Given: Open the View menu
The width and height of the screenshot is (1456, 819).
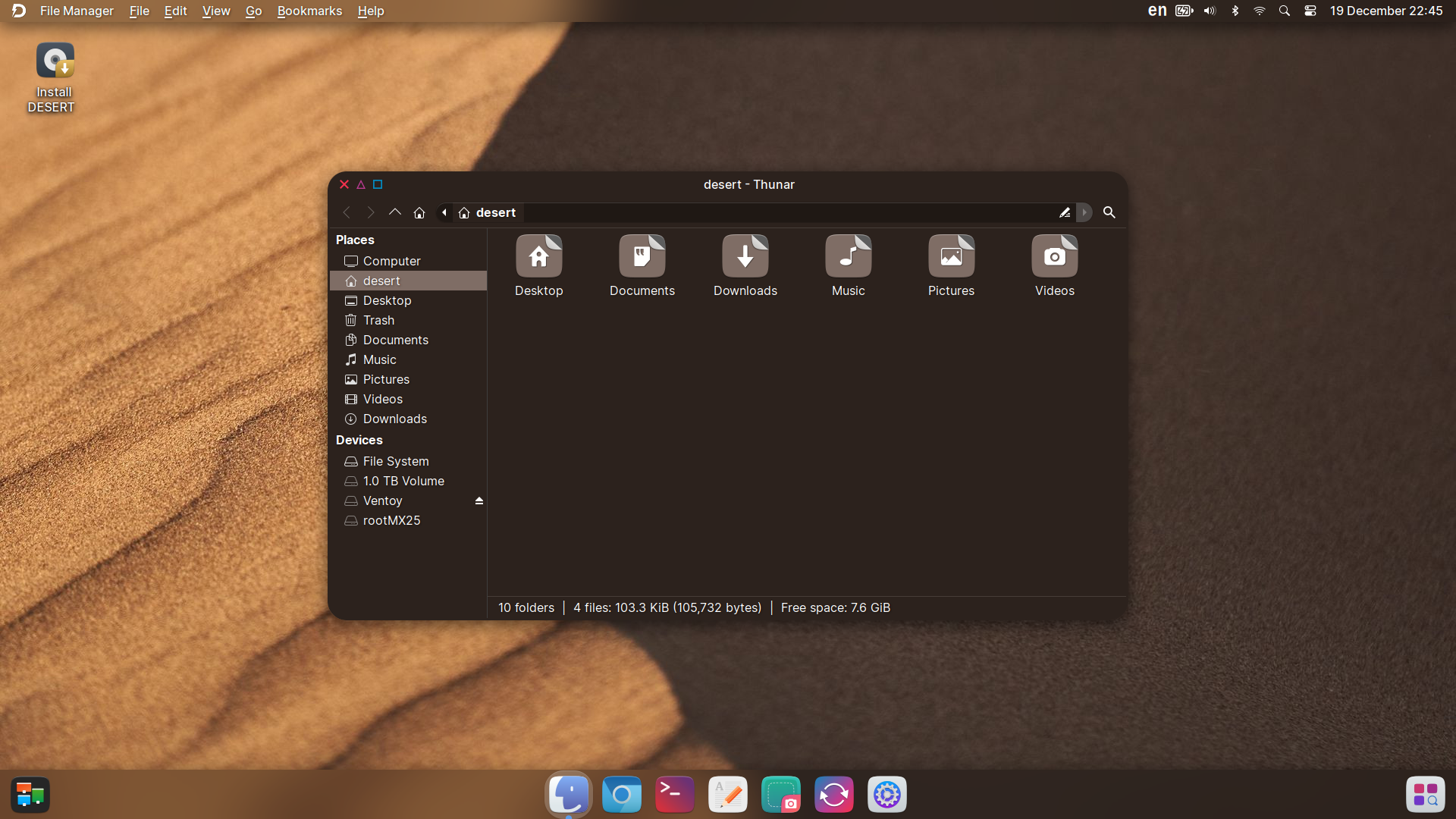Looking at the screenshot, I should (x=216, y=11).
